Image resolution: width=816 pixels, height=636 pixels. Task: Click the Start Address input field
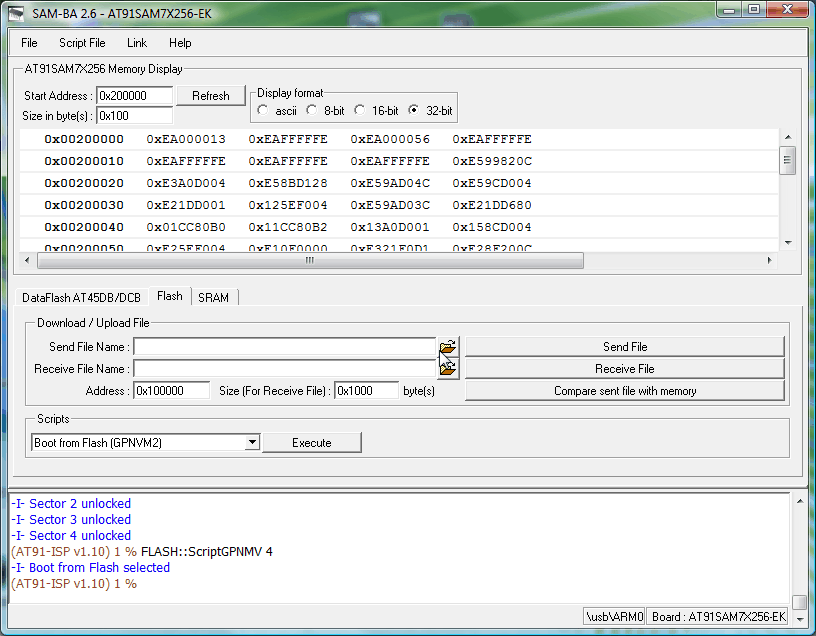tap(134, 96)
